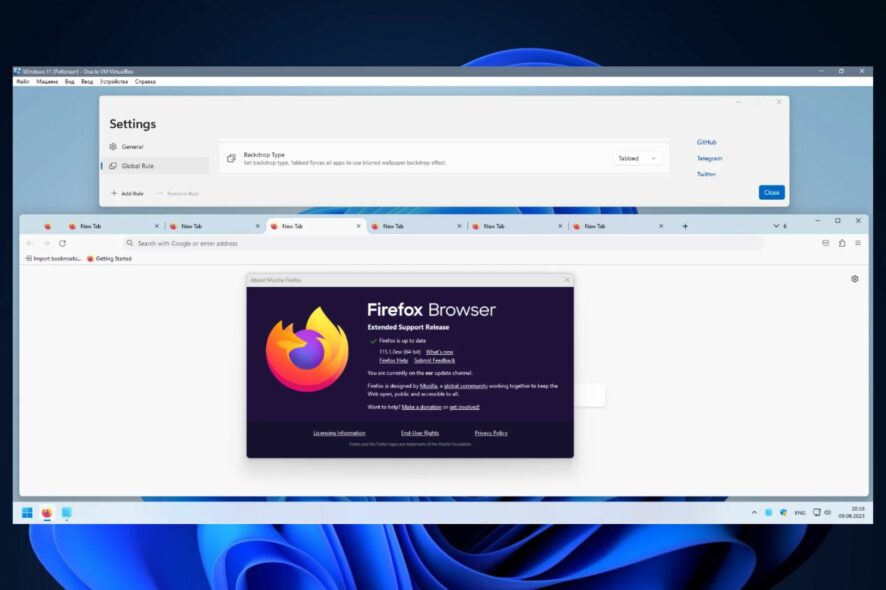This screenshot has width=886, height=590.
Task: Click the VirtualBox title bar icon
Action: point(17,71)
